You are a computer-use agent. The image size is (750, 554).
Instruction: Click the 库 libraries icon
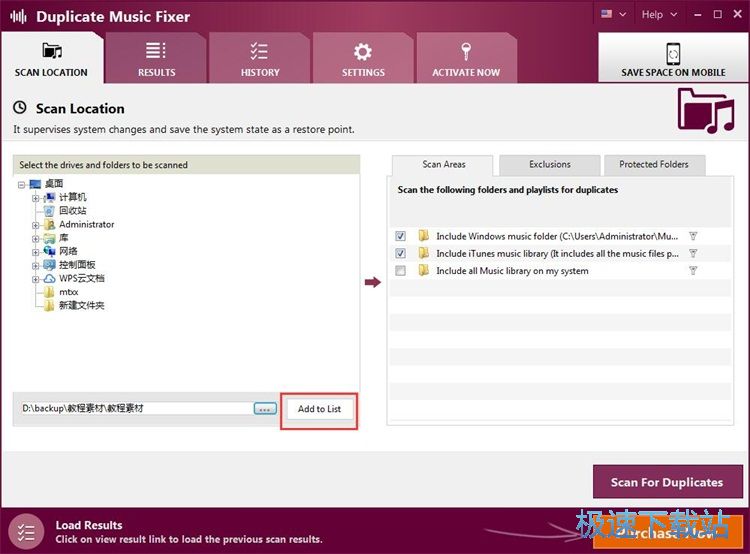[x=49, y=238]
